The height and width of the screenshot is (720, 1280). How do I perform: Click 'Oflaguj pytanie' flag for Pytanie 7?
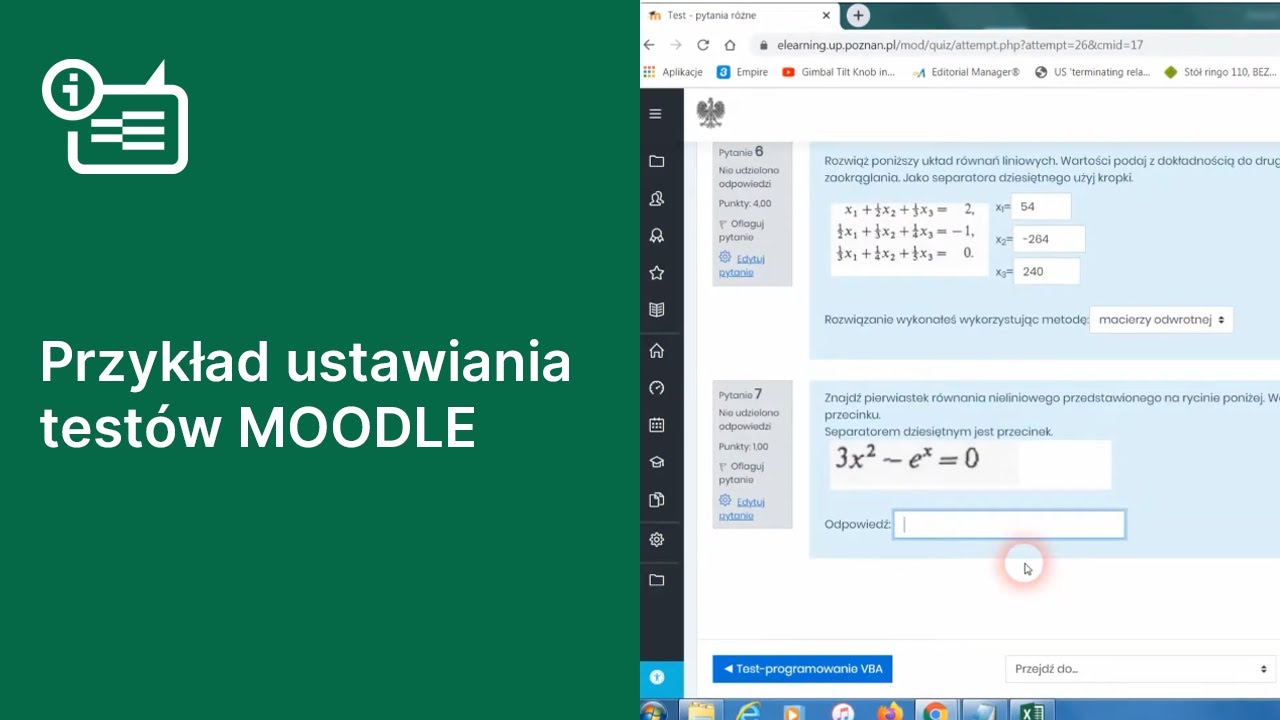point(741,473)
